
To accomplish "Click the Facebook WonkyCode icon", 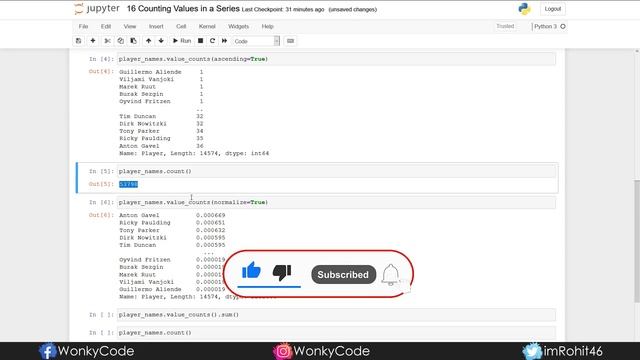I will (x=47, y=351).
